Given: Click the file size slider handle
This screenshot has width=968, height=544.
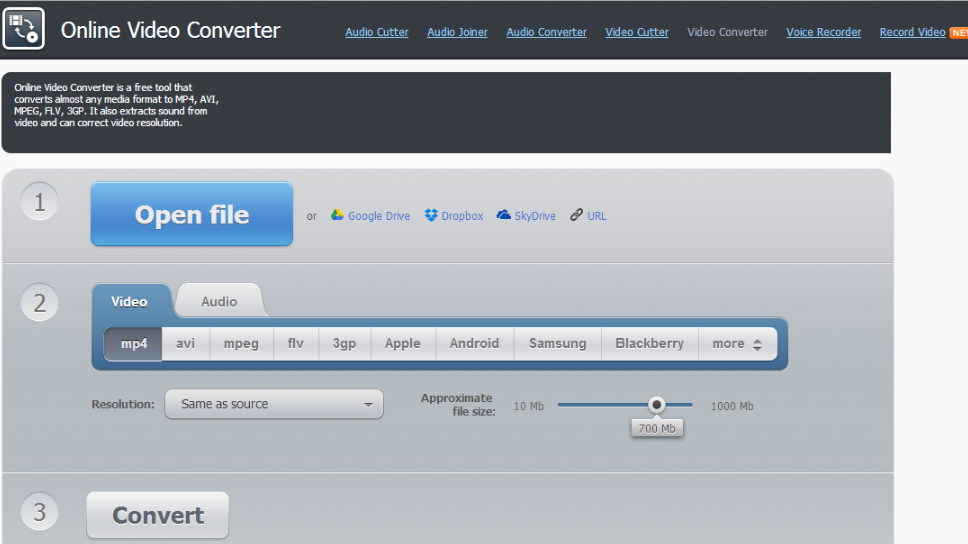Looking at the screenshot, I should tap(656, 405).
